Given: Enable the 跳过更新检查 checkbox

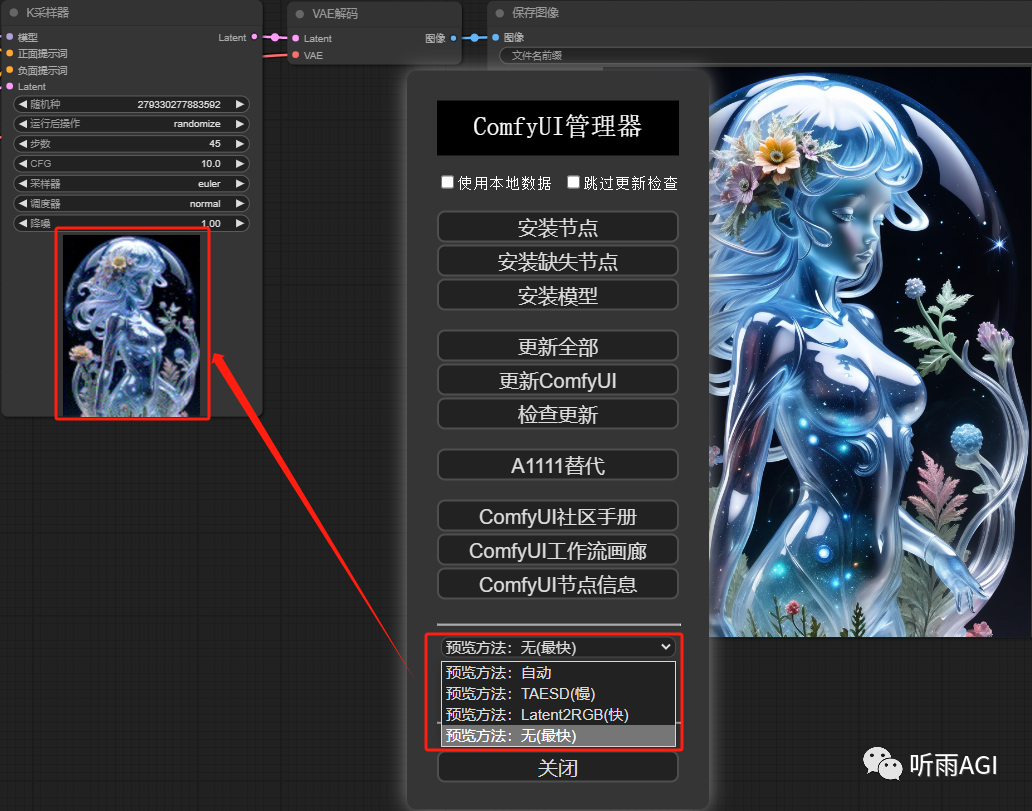Looking at the screenshot, I should tap(573, 182).
